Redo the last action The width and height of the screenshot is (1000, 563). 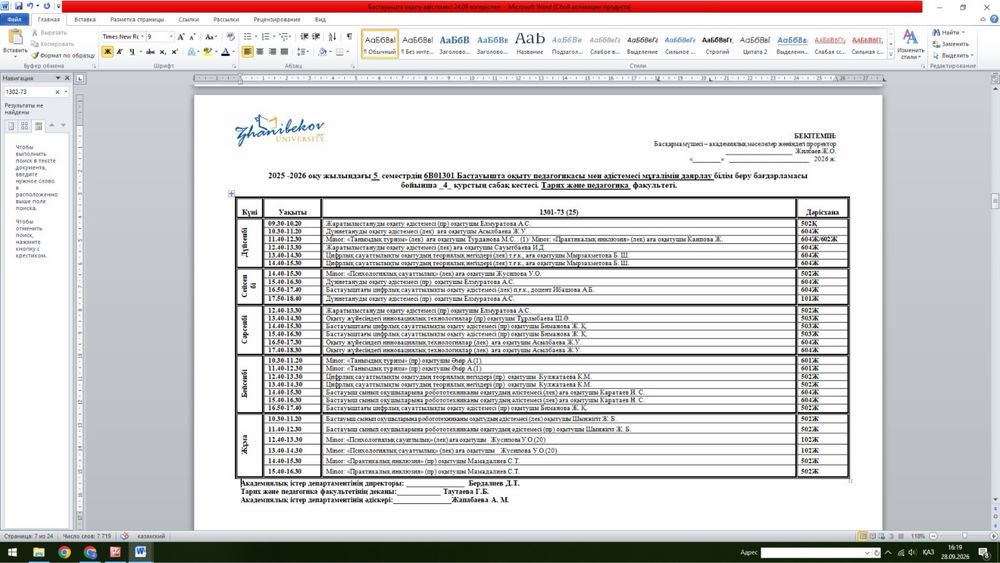(x=47, y=6)
